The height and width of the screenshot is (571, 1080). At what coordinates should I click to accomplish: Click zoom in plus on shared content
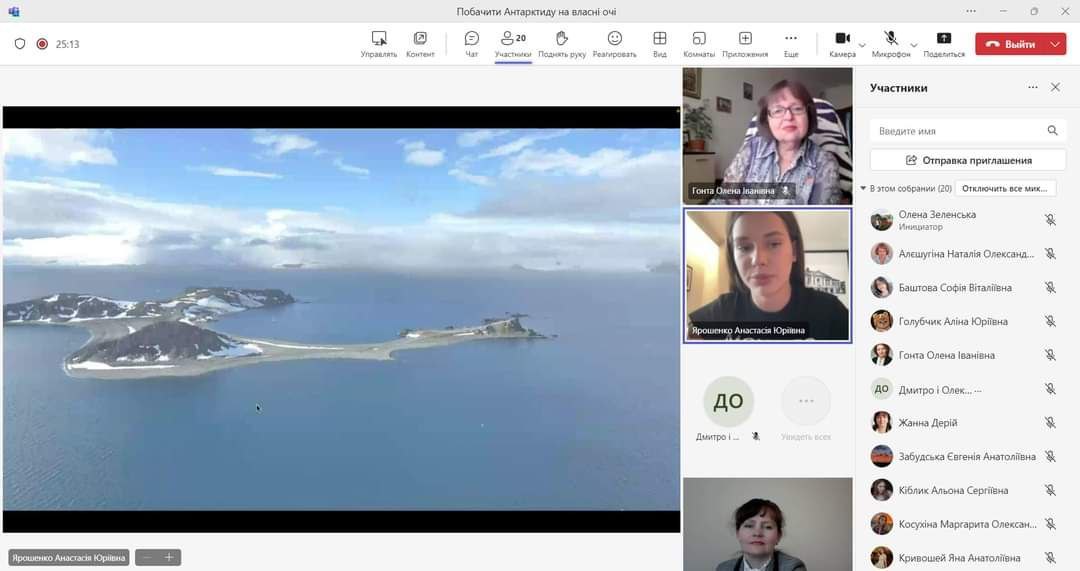point(169,557)
